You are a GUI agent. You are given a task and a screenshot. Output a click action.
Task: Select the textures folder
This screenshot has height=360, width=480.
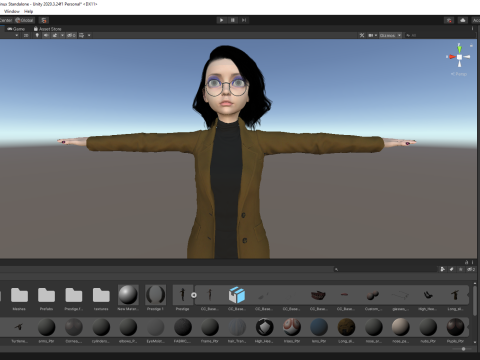(x=101, y=299)
